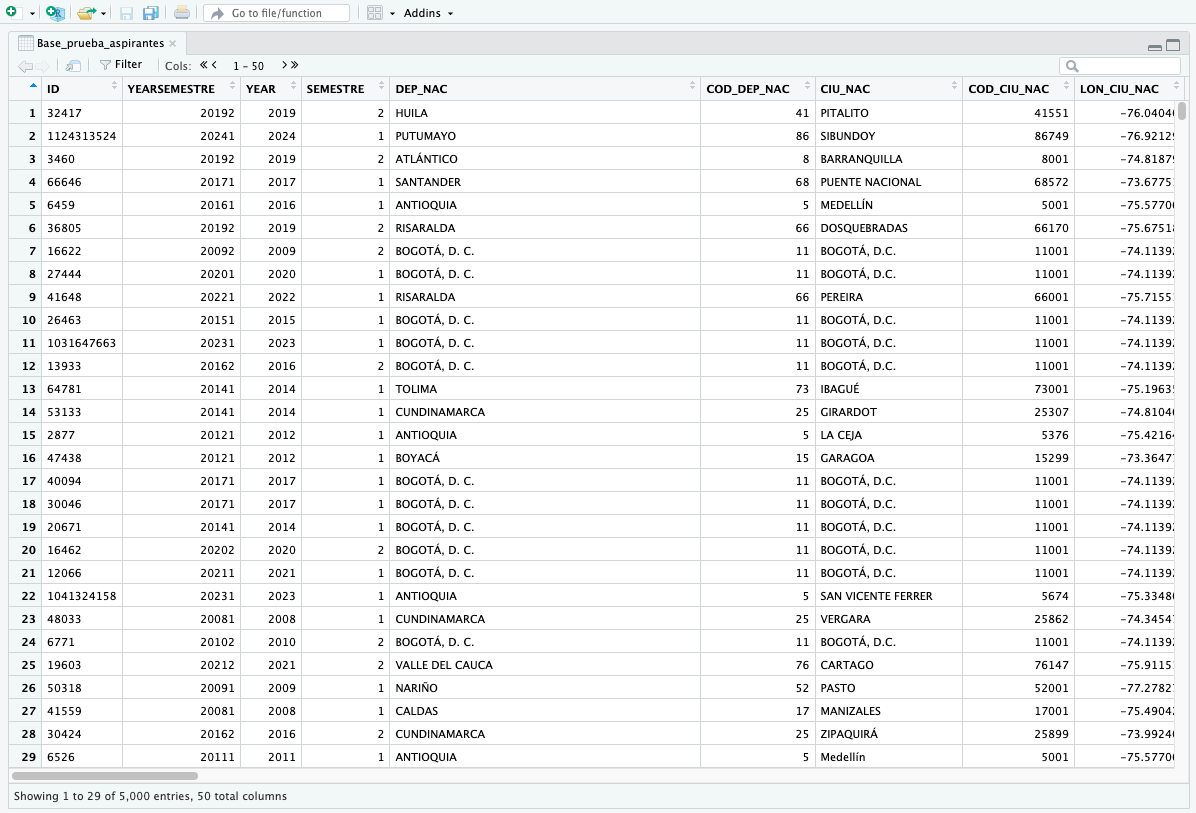
Task: Click the Save All documents icon
Action: click(150, 13)
